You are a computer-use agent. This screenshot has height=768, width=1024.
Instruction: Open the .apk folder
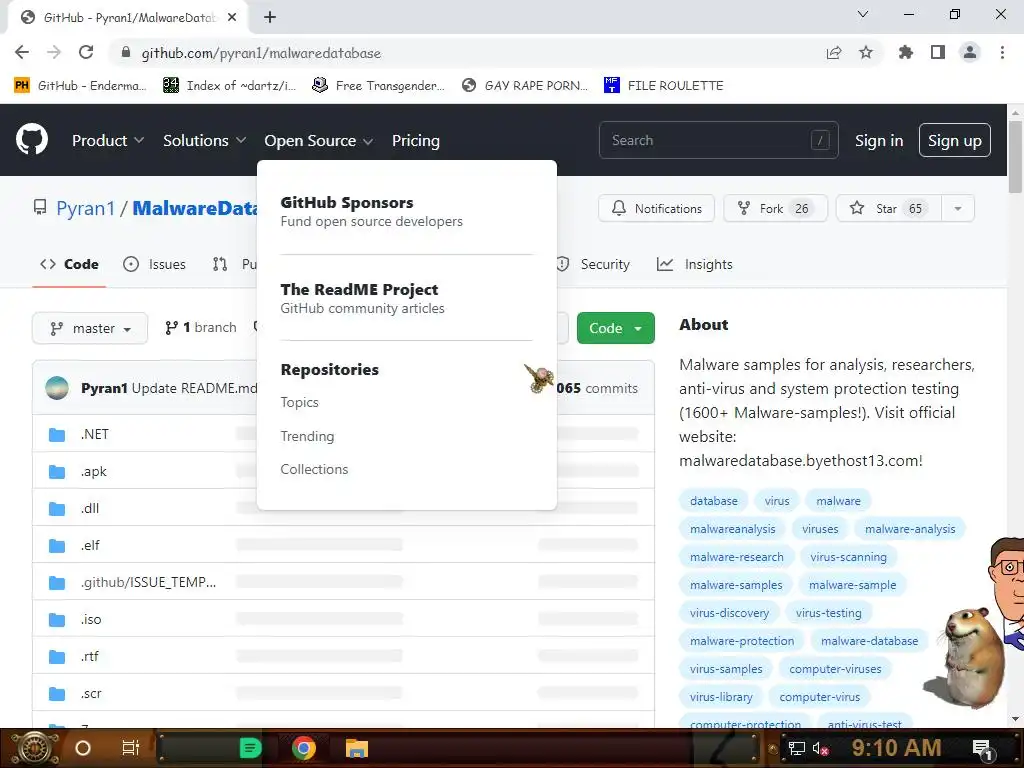click(93, 472)
